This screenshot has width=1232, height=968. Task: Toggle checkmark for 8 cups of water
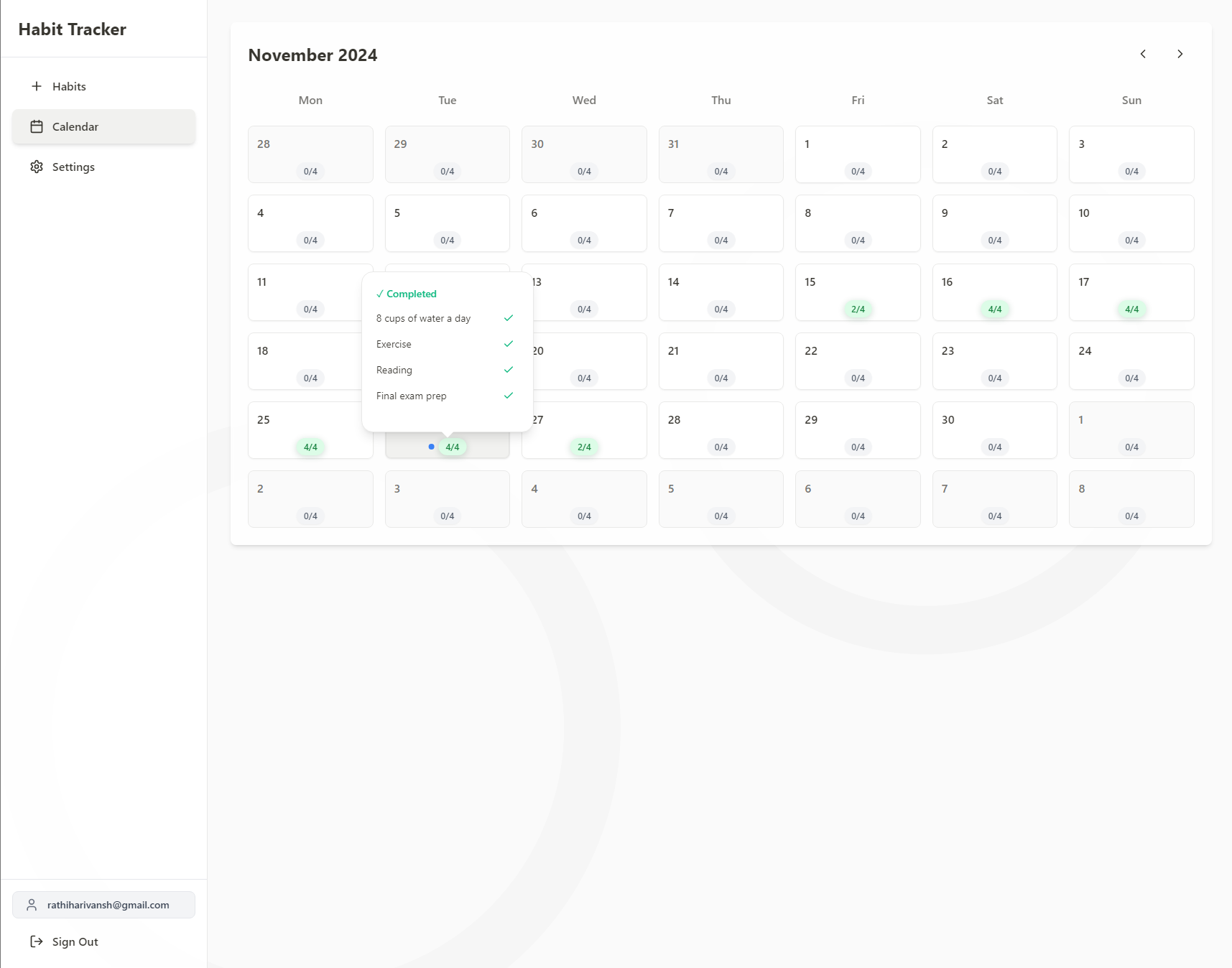509,318
